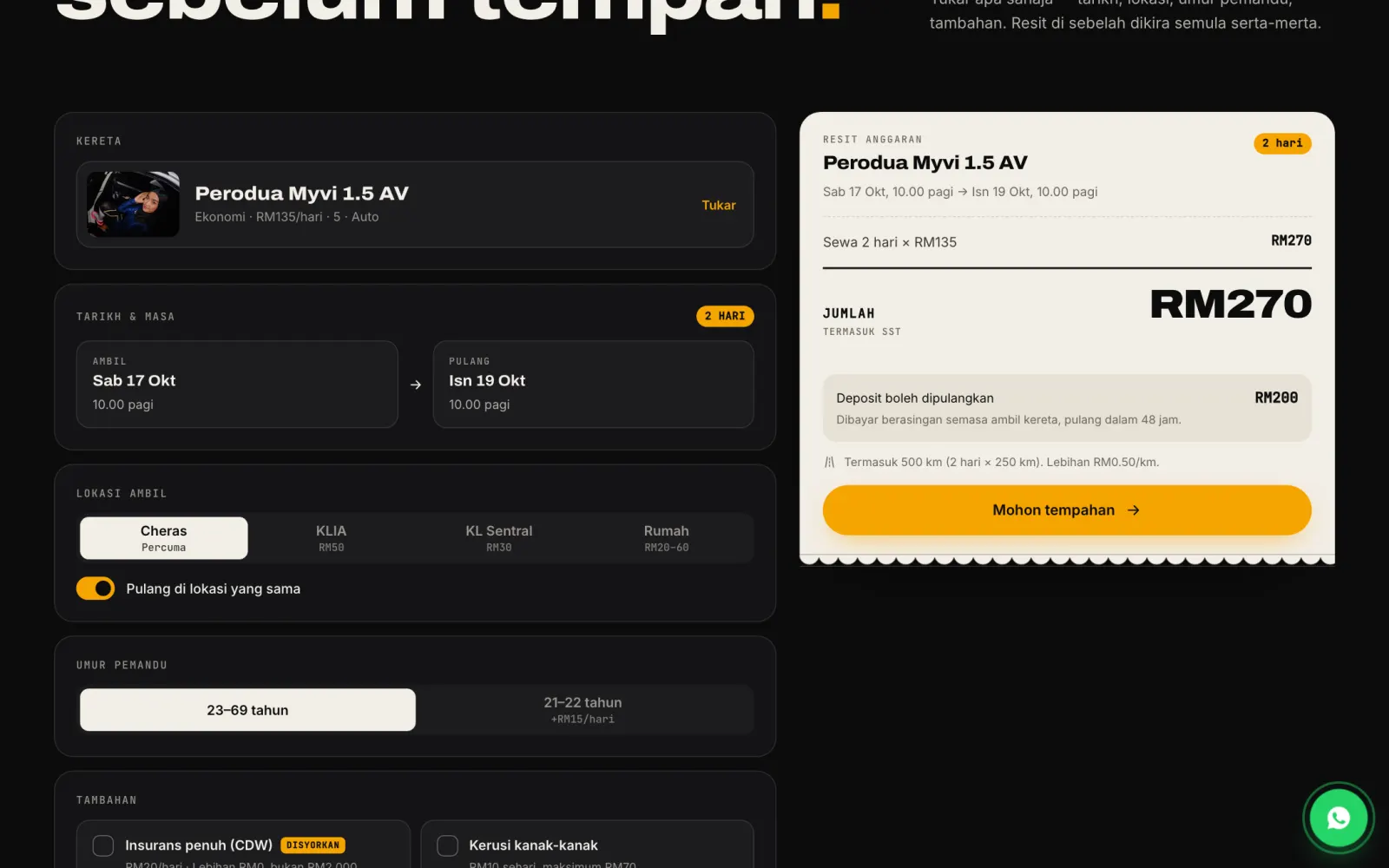Select Cheras Percuma pickup location

164,538
